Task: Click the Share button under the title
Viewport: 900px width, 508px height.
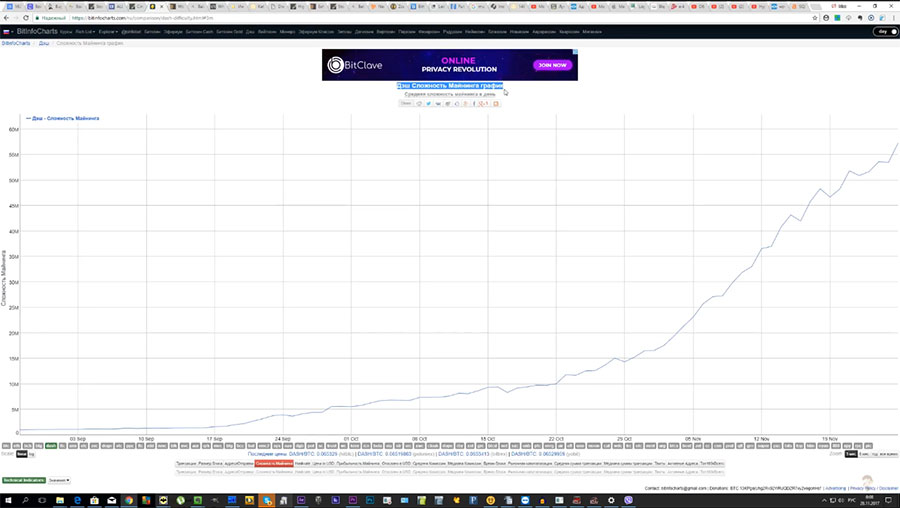Action: (x=406, y=103)
